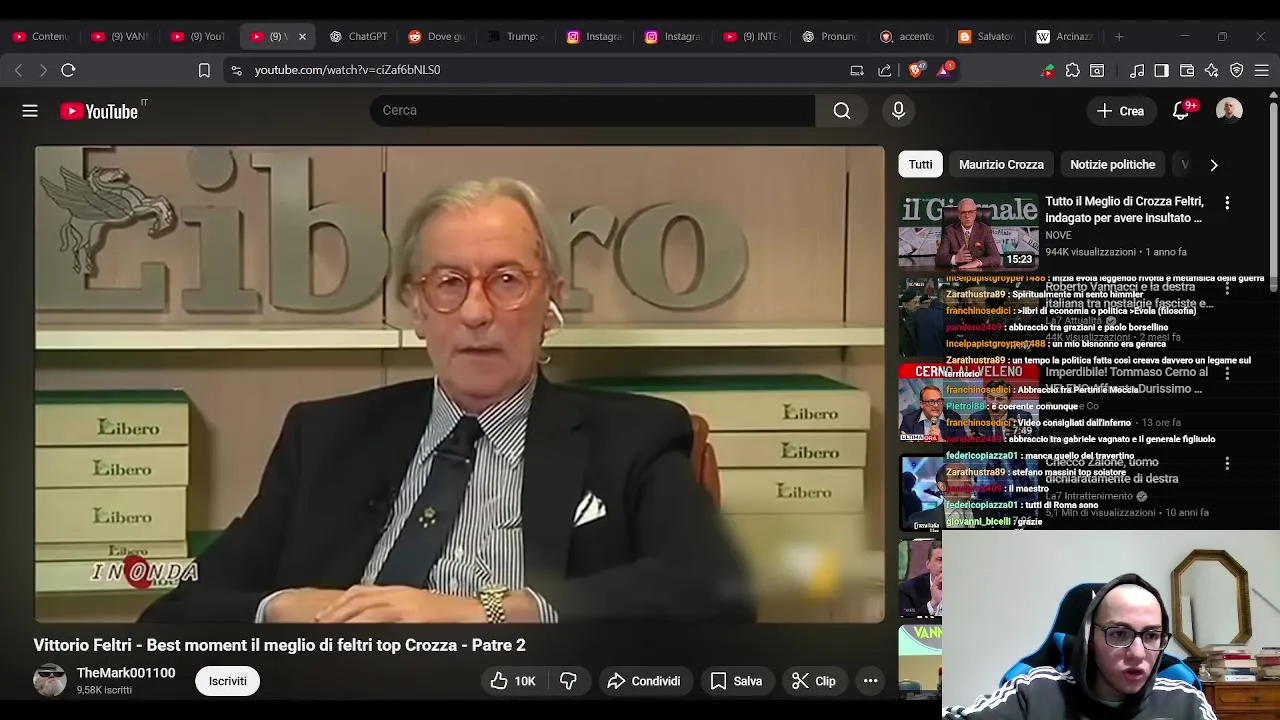Open the browser main menu
Viewport: 1280px width, 720px height.
pos(1262,70)
